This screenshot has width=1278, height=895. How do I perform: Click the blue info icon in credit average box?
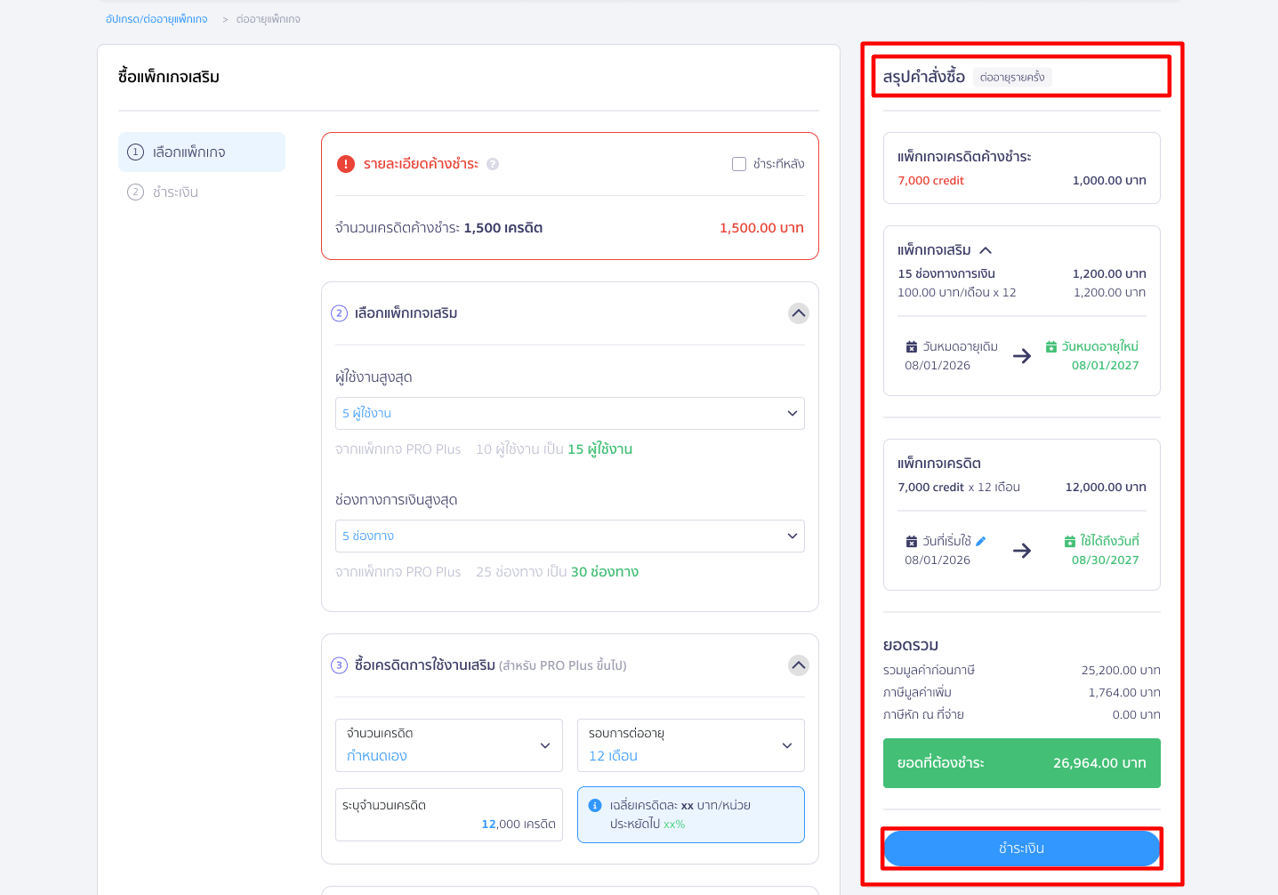point(595,805)
